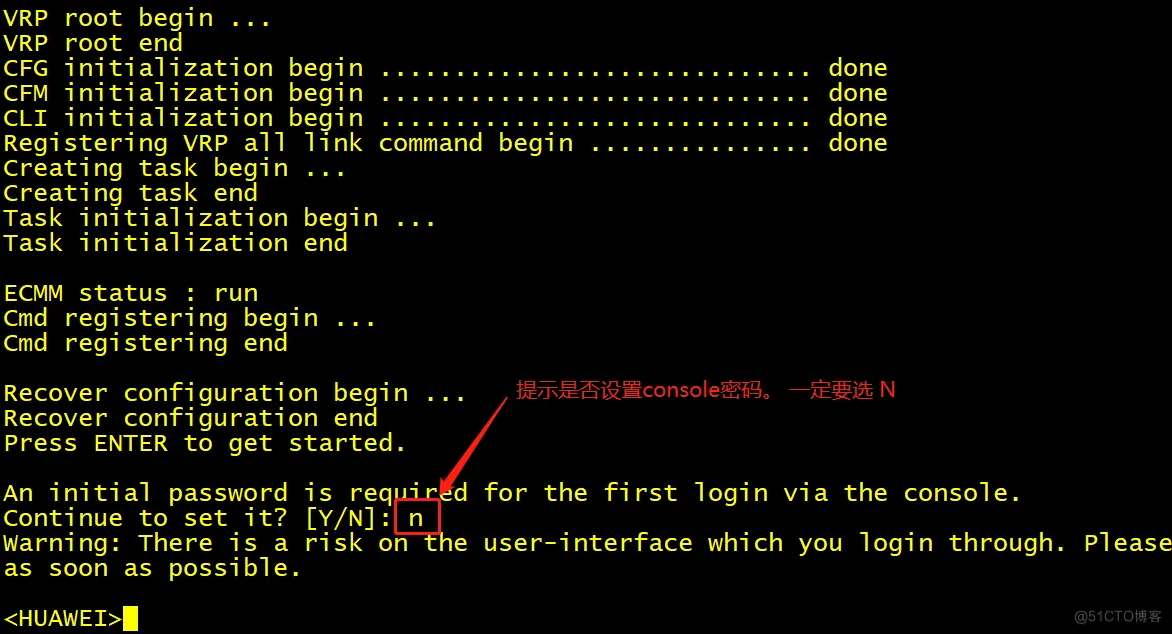Click 'Creating task end' line
Screen dimensions: 1172x634
click(131, 193)
